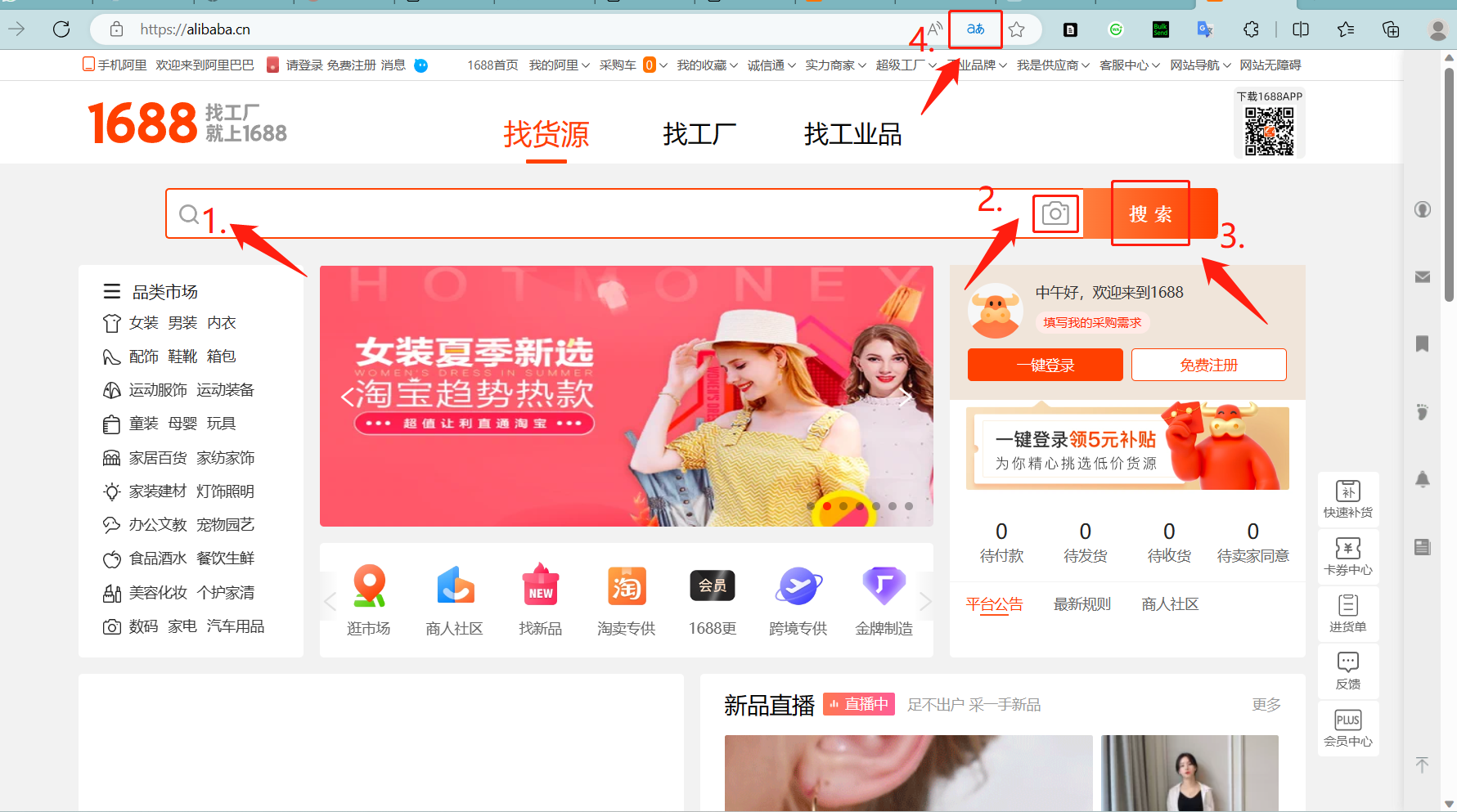
Task: Open the 逛市场 shortcut icon
Action: point(369,586)
